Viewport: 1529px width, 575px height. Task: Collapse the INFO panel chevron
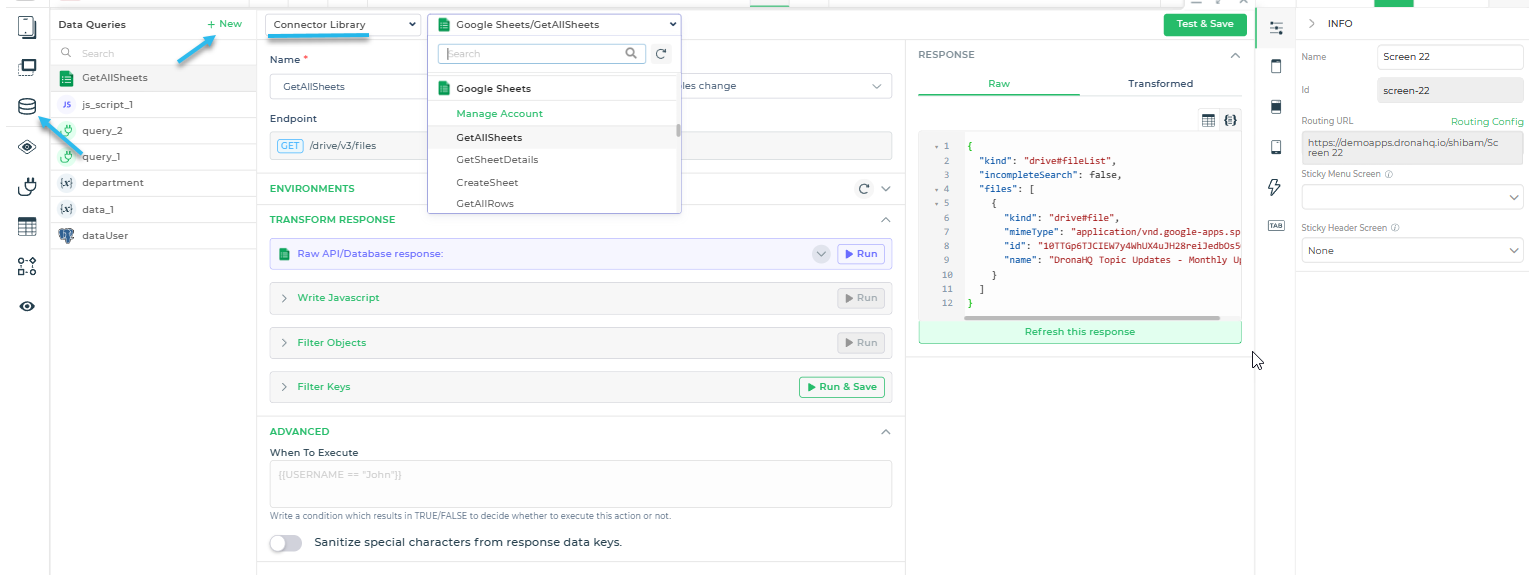pos(1311,23)
